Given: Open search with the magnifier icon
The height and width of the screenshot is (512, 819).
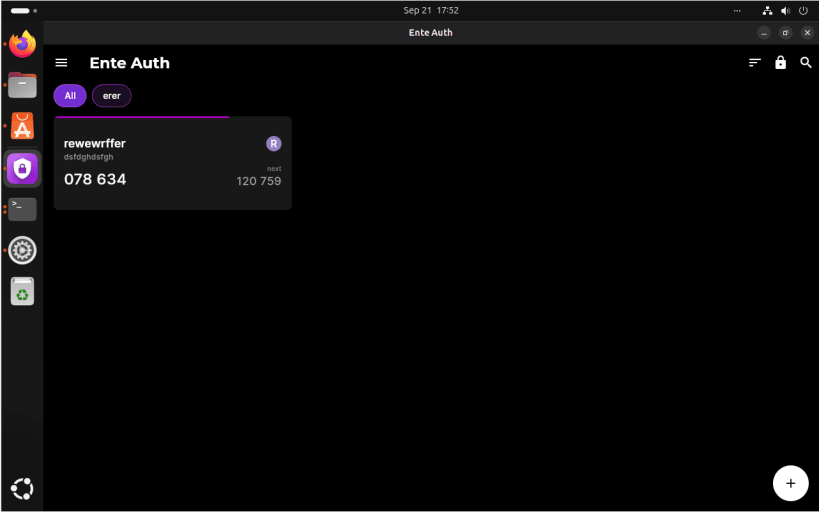Looking at the screenshot, I should tap(806, 63).
